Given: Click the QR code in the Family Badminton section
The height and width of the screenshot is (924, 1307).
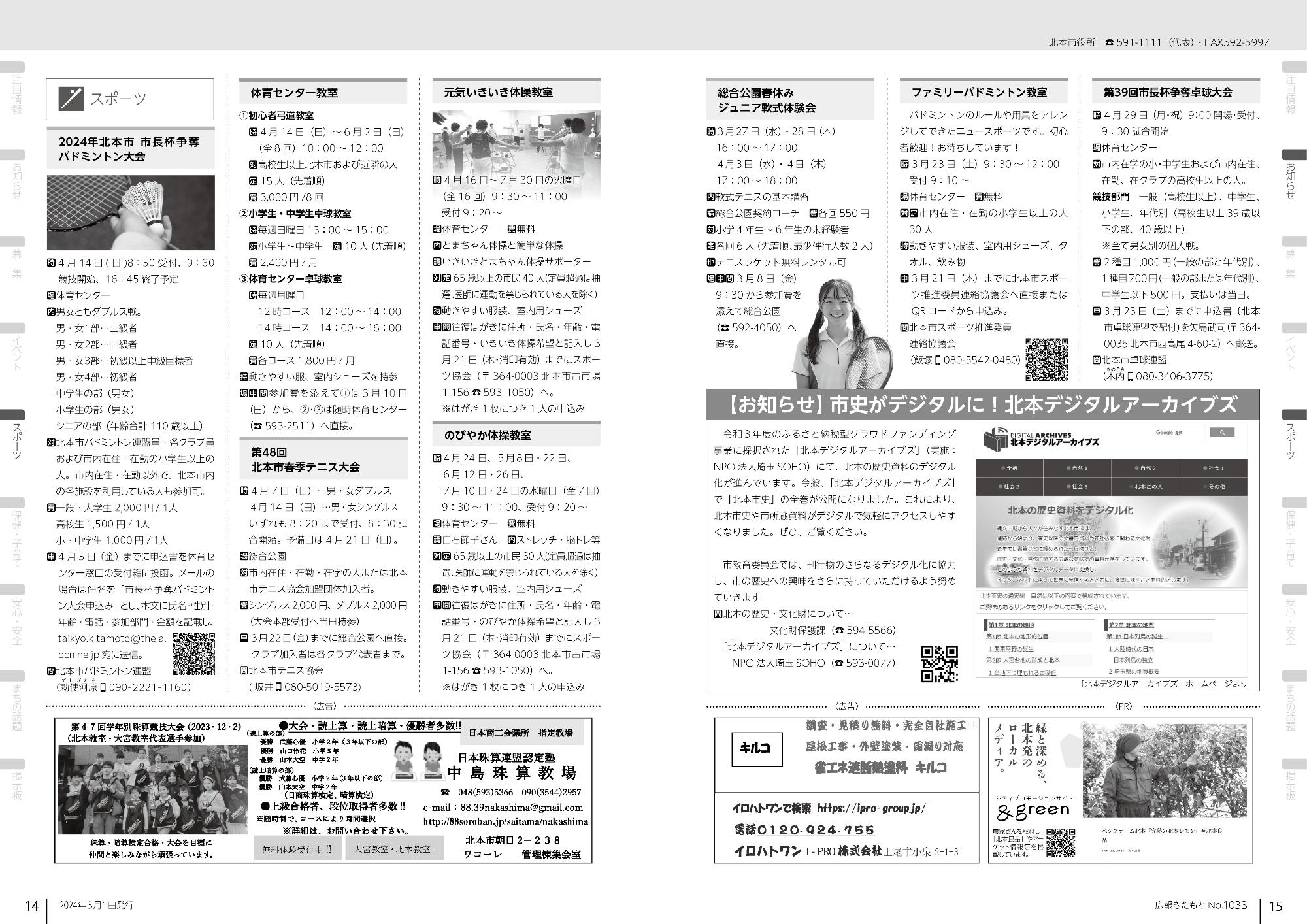Looking at the screenshot, I should point(1046,359).
